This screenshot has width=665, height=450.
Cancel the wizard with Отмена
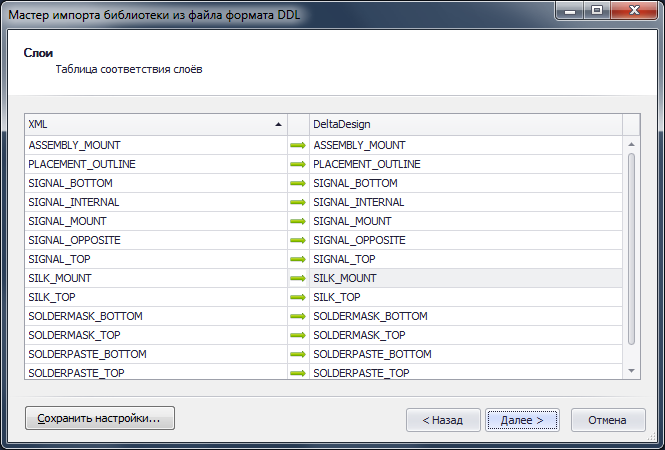(x=608, y=420)
